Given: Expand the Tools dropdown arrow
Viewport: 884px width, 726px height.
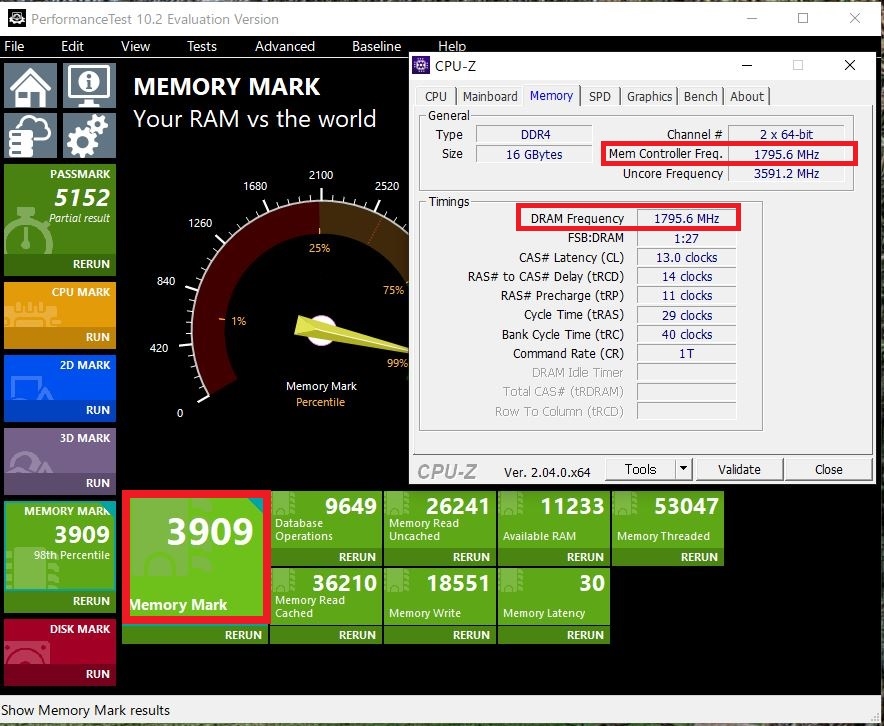Looking at the screenshot, I should click(x=683, y=470).
